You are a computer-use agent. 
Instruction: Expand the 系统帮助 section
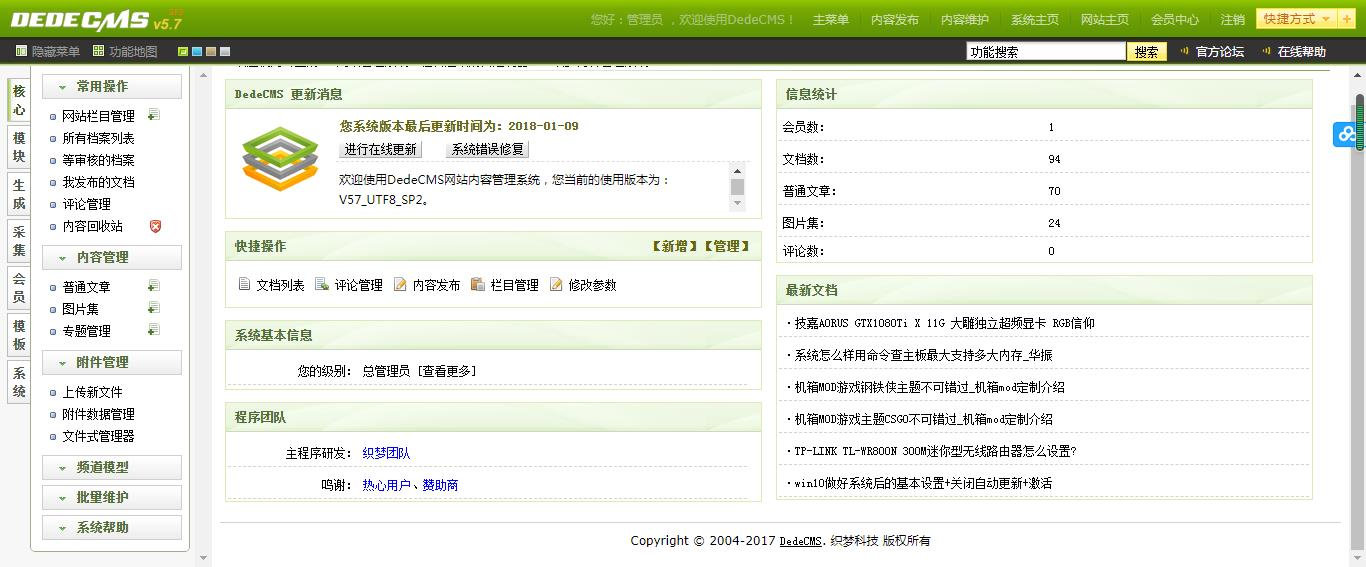tap(112, 527)
